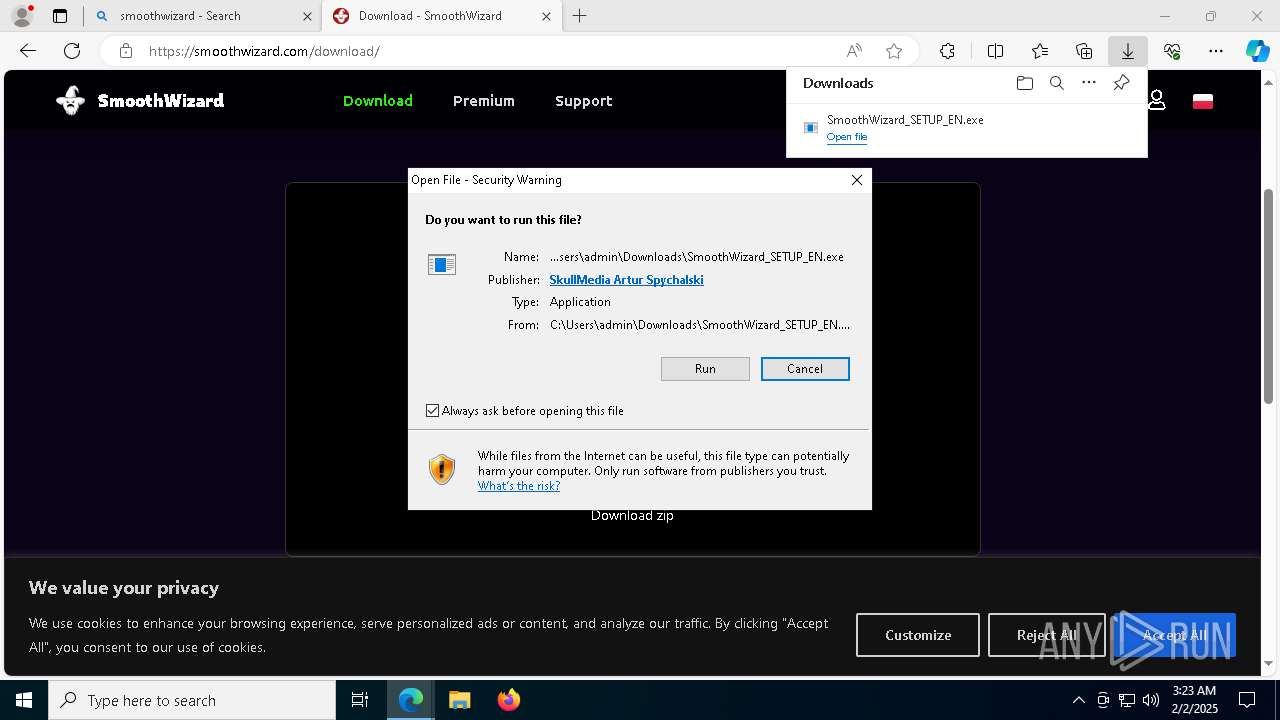Adjust volume via speaker tray icon
Image resolution: width=1280 pixels, height=720 pixels.
point(1151,700)
